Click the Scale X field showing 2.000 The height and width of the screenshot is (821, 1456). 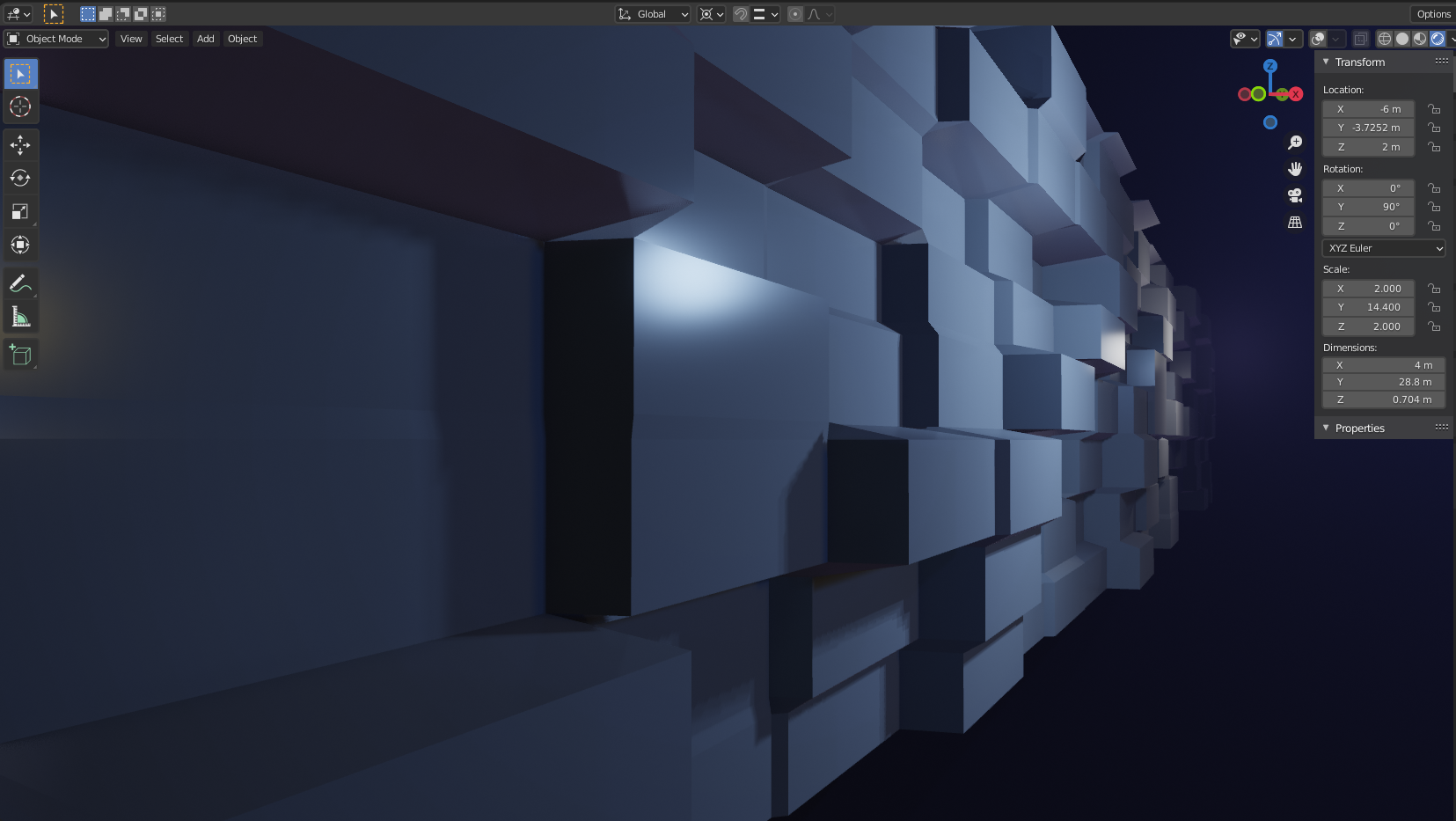(x=1369, y=289)
